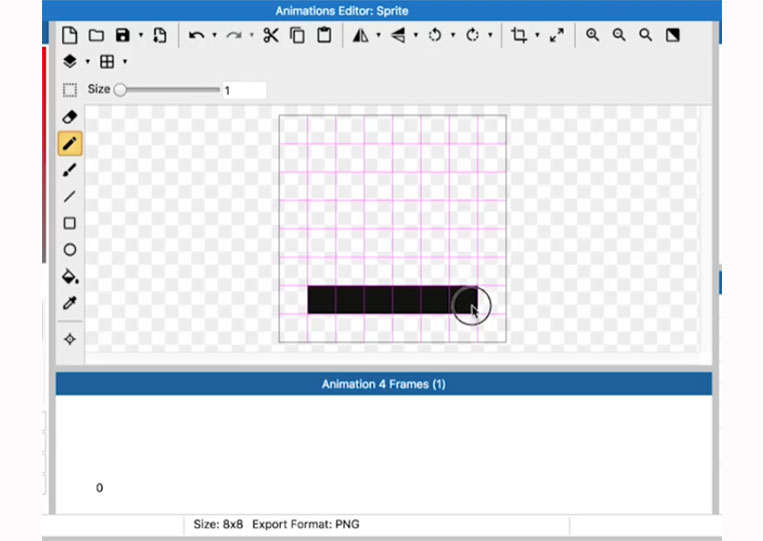Open the Layers dropdown arrow
This screenshot has height=541, width=763.
88,61
